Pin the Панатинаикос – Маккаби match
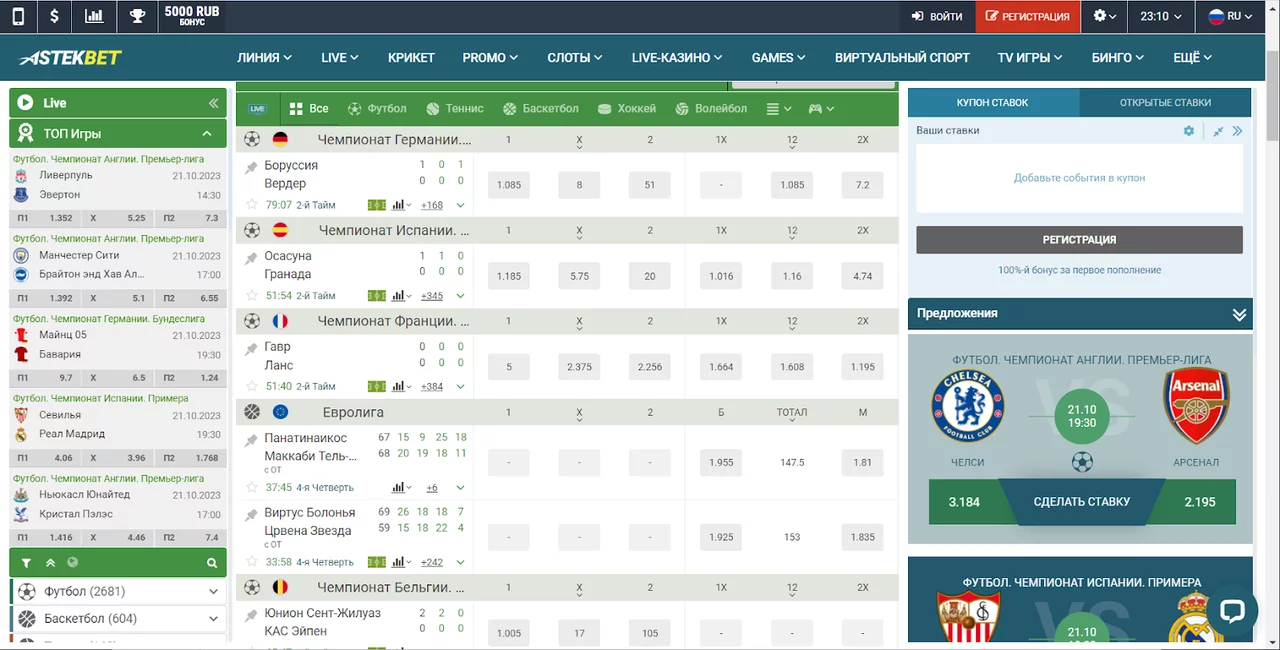Image resolution: width=1280 pixels, height=650 pixels. [x=252, y=440]
